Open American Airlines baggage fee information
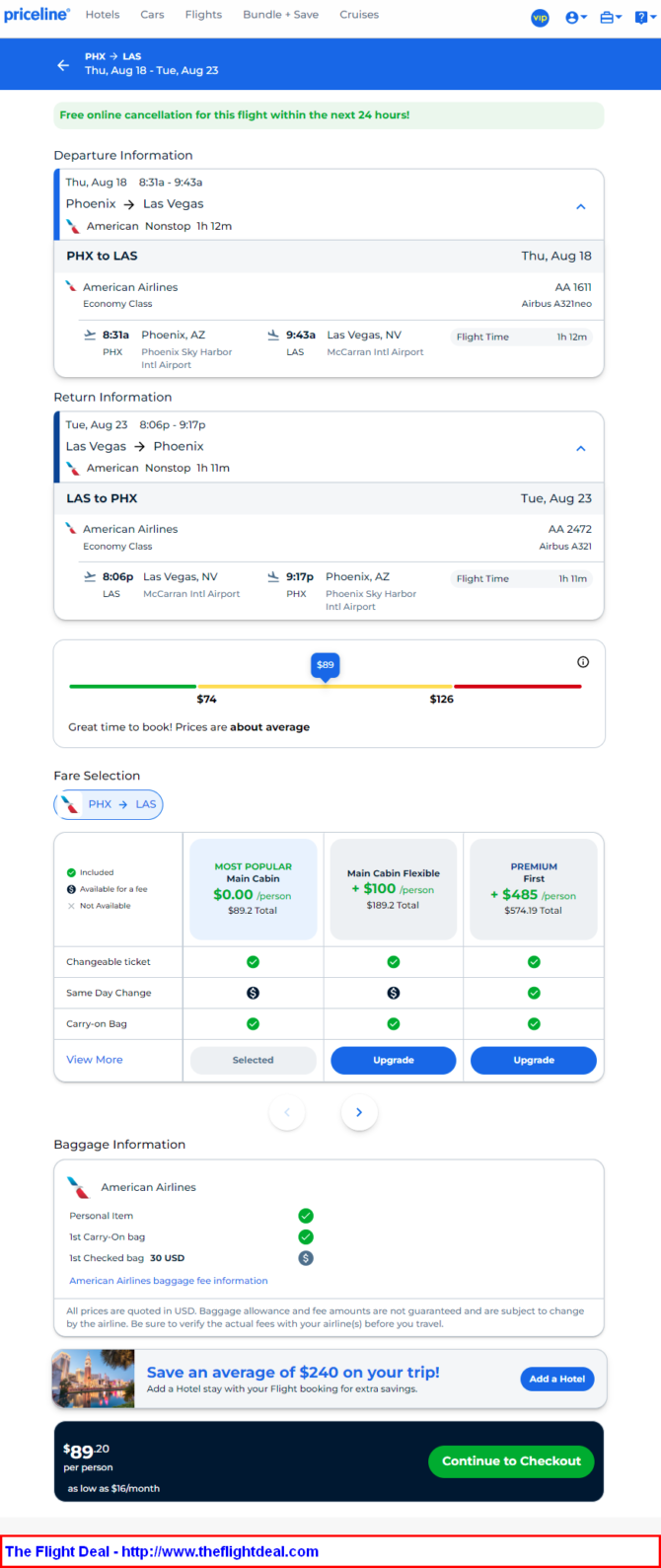The image size is (661, 1568). pyautogui.click(x=169, y=1281)
